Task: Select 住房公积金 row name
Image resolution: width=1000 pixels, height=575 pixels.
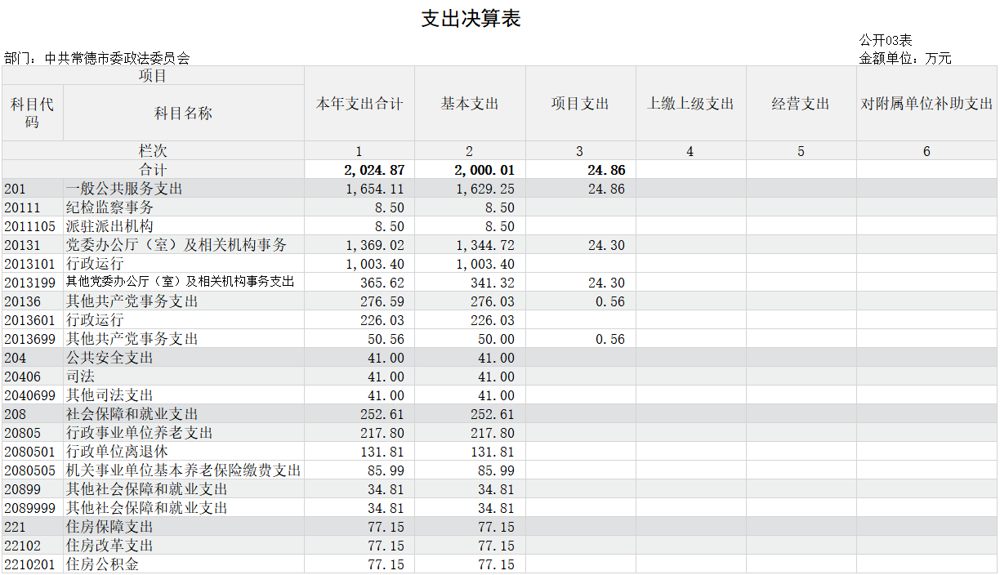Action: pyautogui.click(x=102, y=564)
